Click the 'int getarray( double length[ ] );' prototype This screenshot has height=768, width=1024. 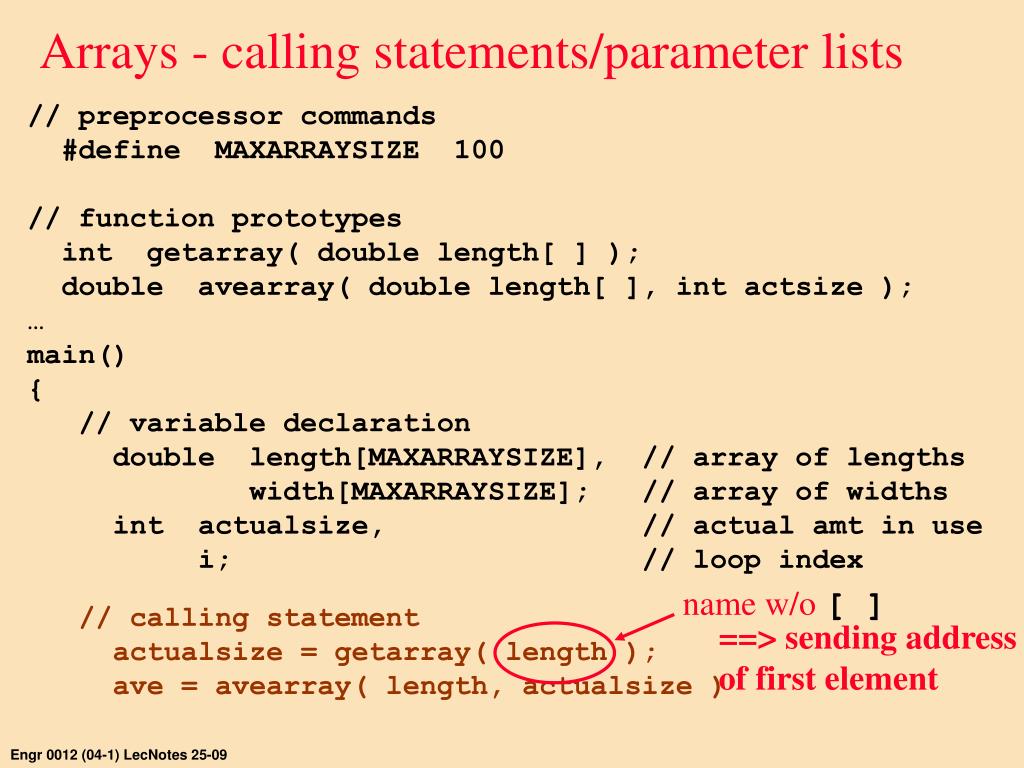[351, 253]
